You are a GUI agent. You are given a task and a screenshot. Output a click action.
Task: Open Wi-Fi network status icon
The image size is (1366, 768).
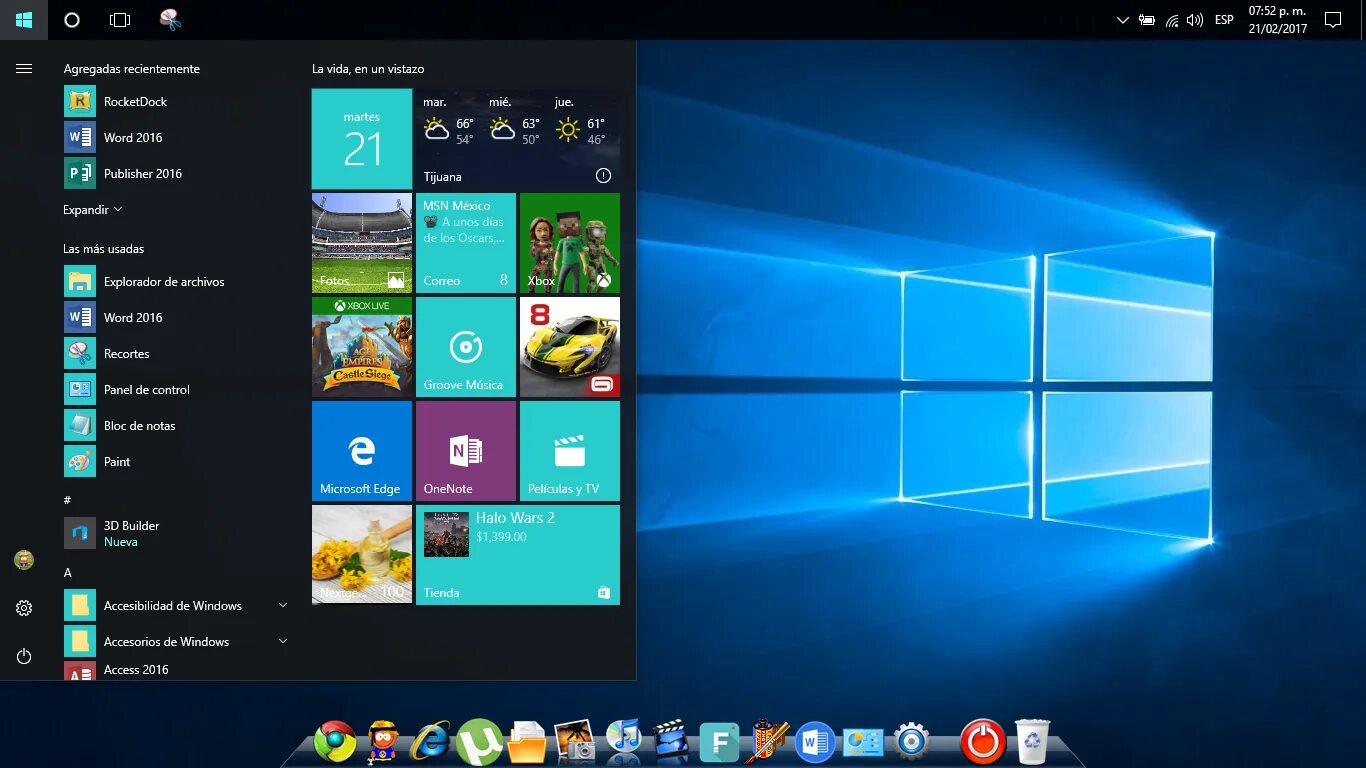[x=1172, y=20]
